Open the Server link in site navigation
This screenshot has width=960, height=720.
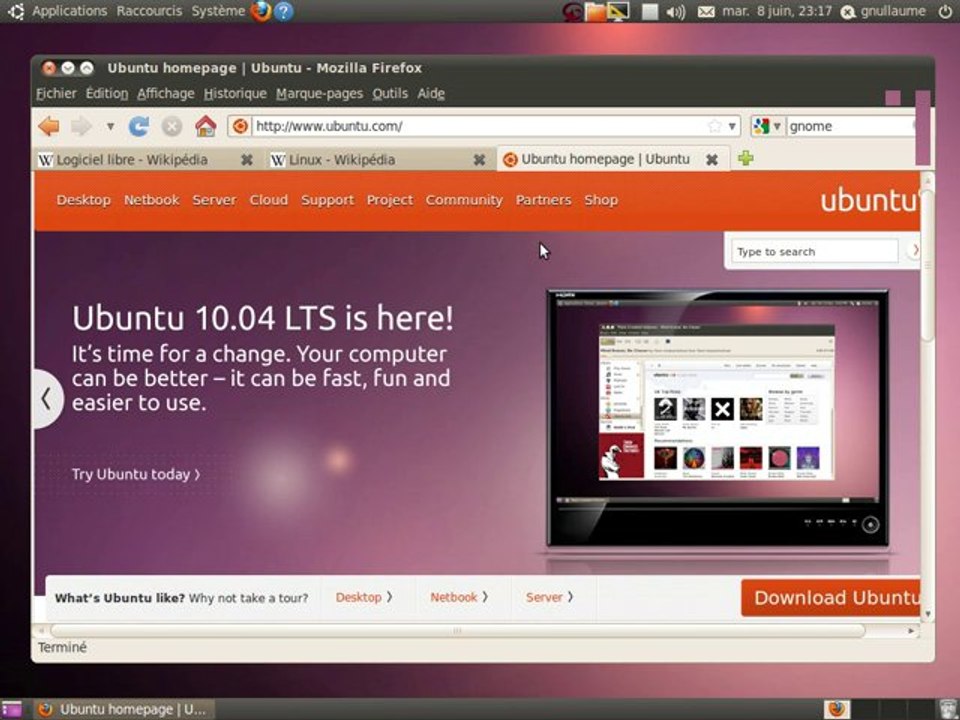click(214, 200)
